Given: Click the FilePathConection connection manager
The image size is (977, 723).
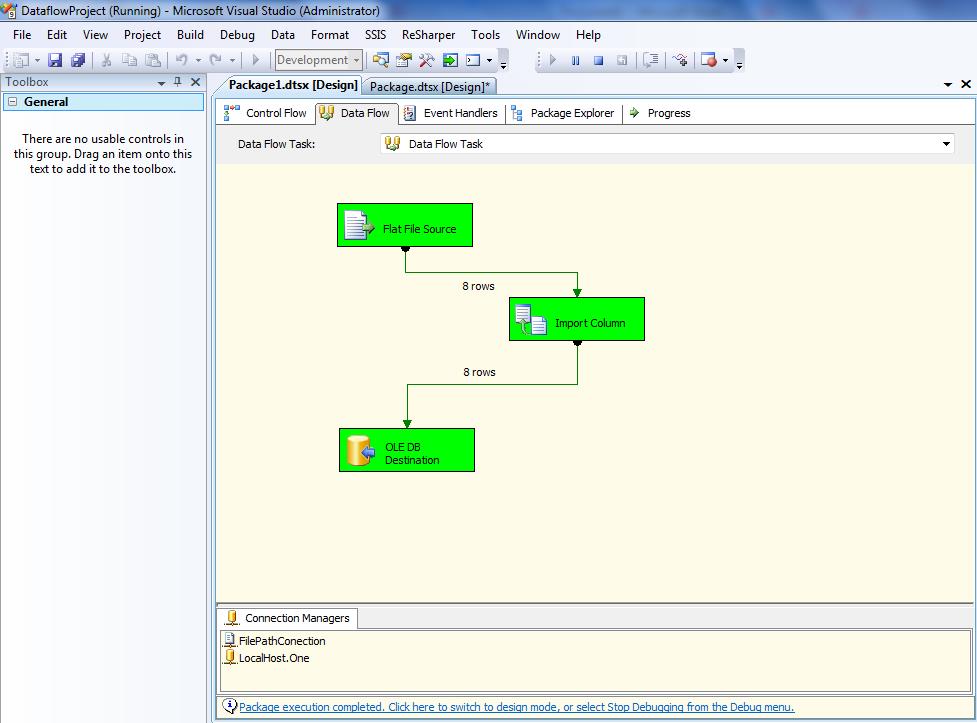Looking at the screenshot, I should tap(281, 641).
